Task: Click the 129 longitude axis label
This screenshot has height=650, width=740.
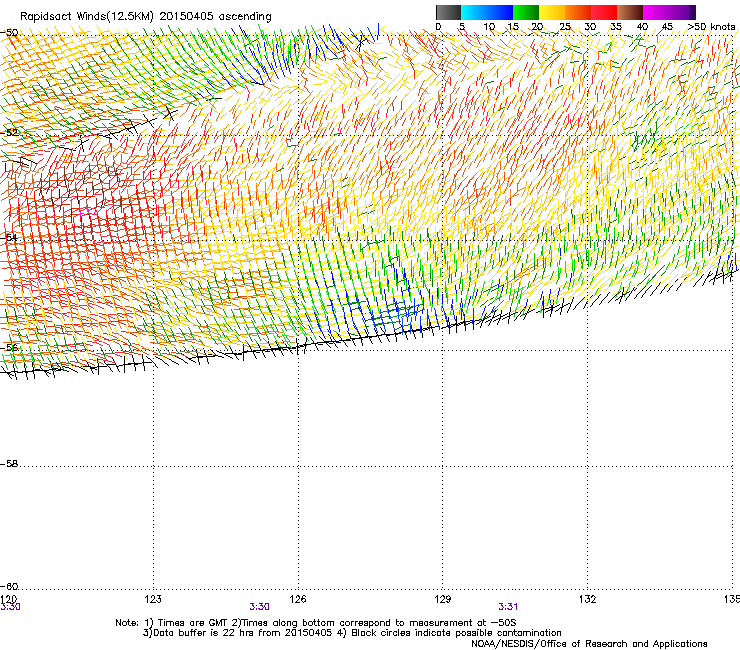Action: coord(443,599)
